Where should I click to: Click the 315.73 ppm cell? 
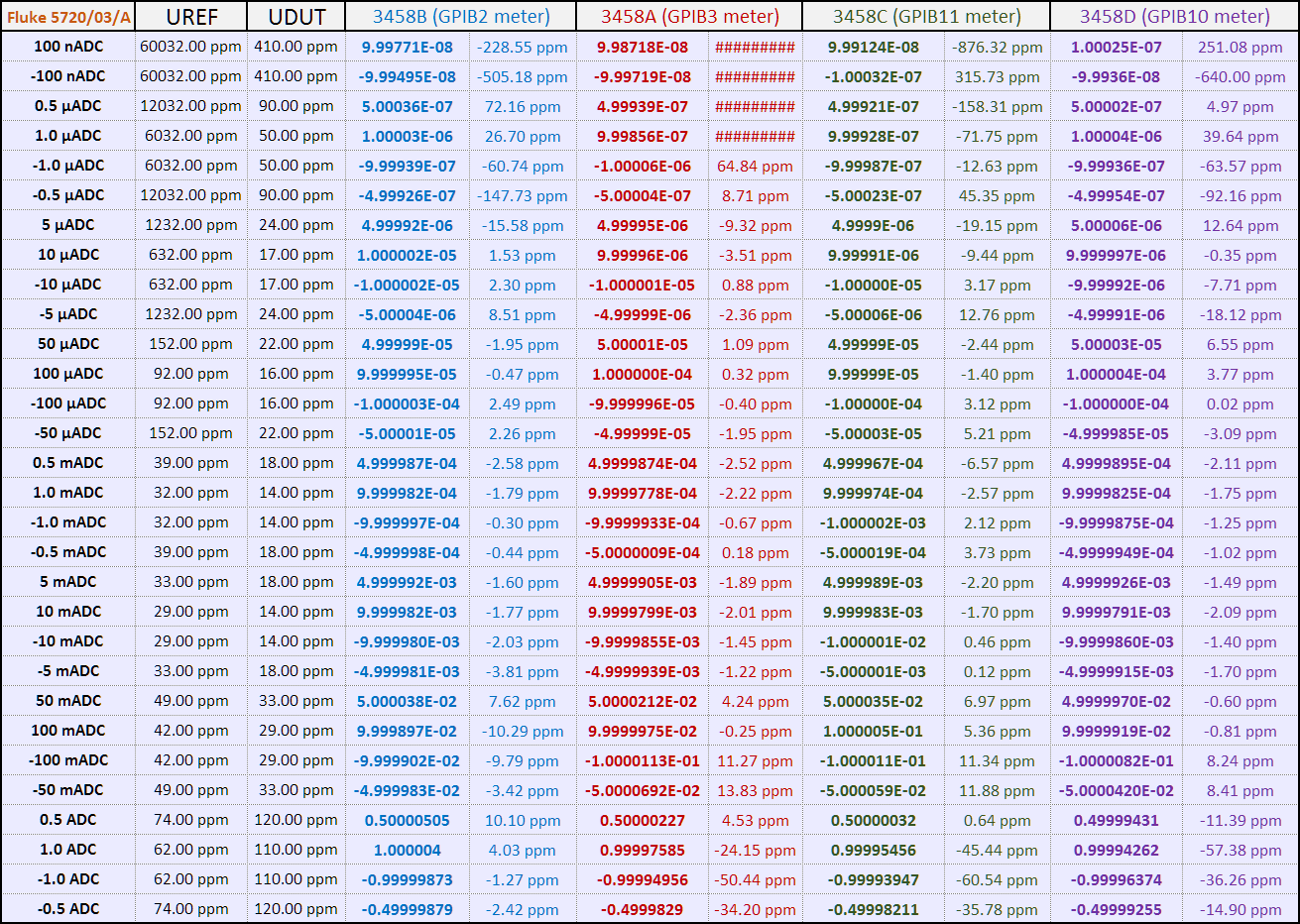click(998, 76)
